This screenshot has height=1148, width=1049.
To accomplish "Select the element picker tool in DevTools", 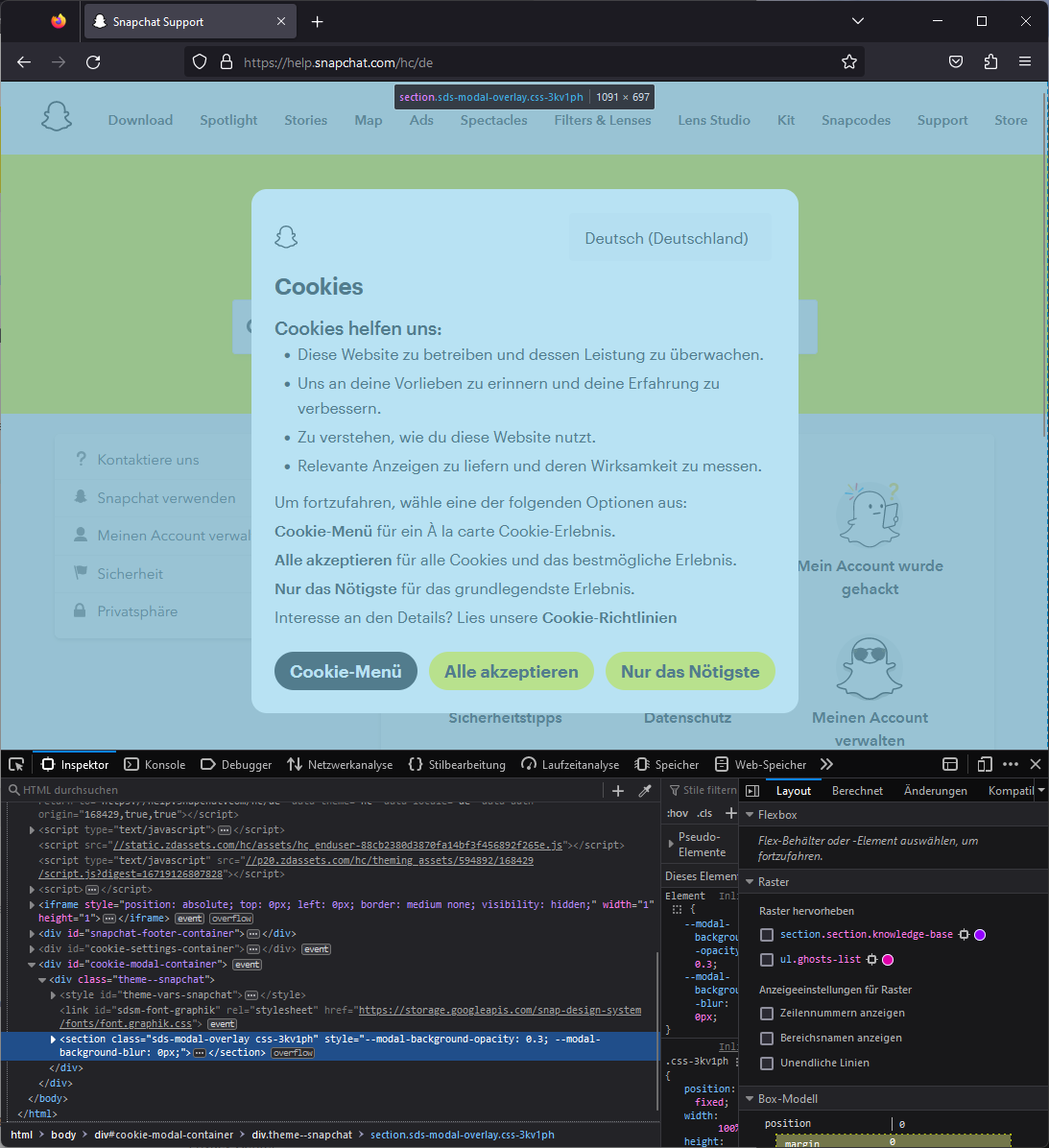I will (15, 763).
